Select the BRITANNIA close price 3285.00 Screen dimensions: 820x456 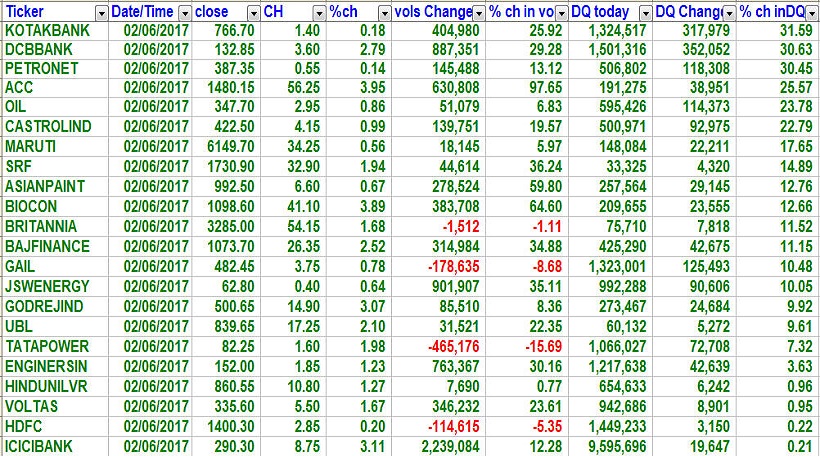(x=231, y=227)
